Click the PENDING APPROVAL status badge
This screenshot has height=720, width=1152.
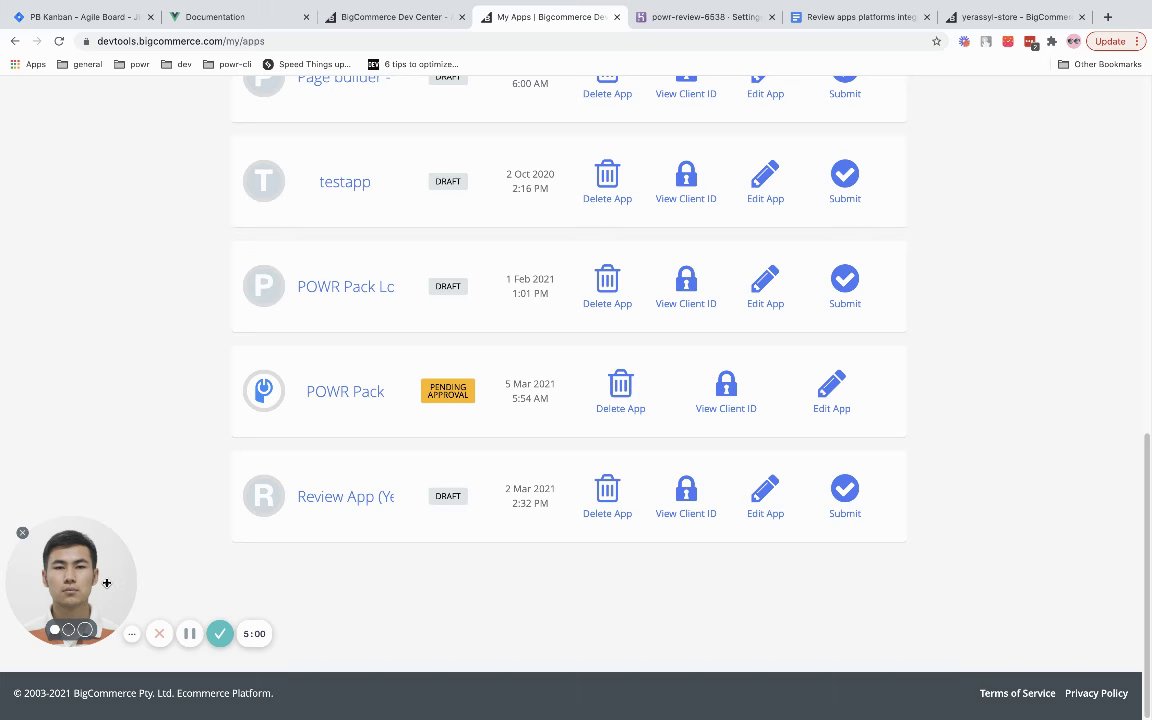tap(447, 391)
